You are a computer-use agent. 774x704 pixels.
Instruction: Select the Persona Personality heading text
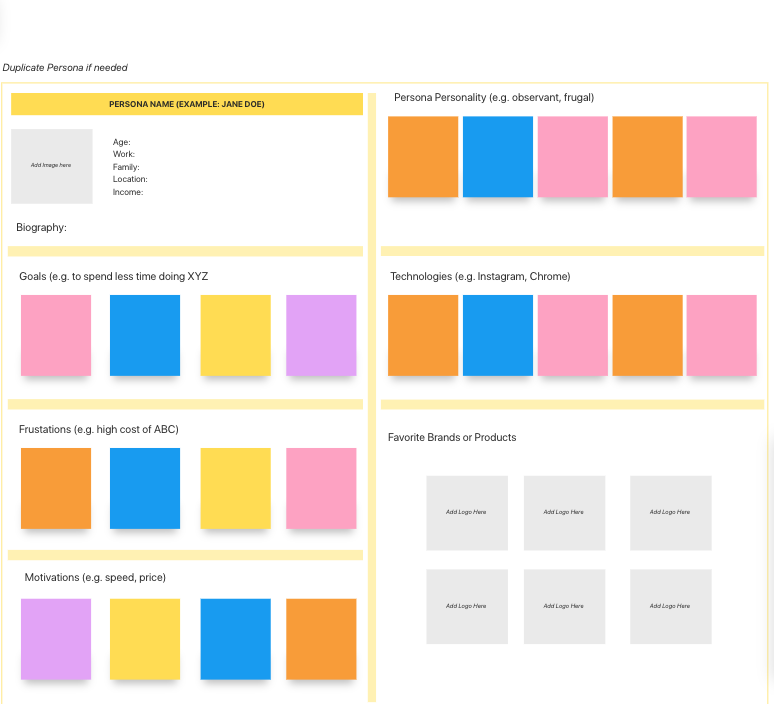pos(494,98)
